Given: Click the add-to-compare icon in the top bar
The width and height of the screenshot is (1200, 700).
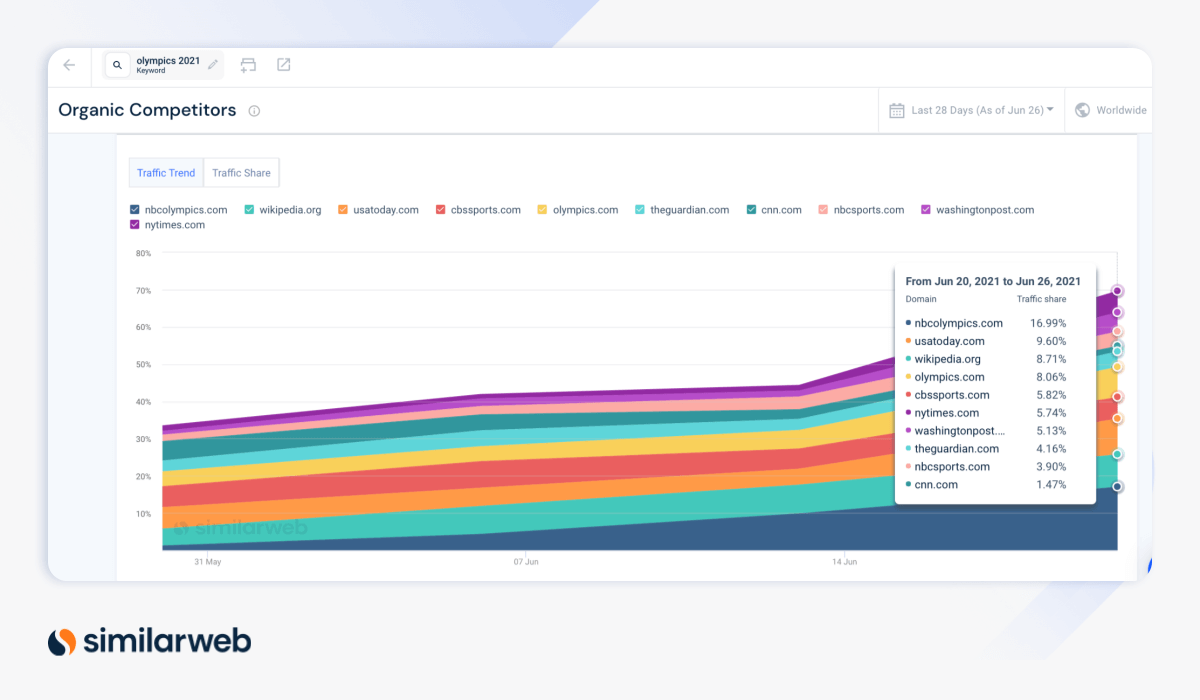Looking at the screenshot, I should pos(248,65).
